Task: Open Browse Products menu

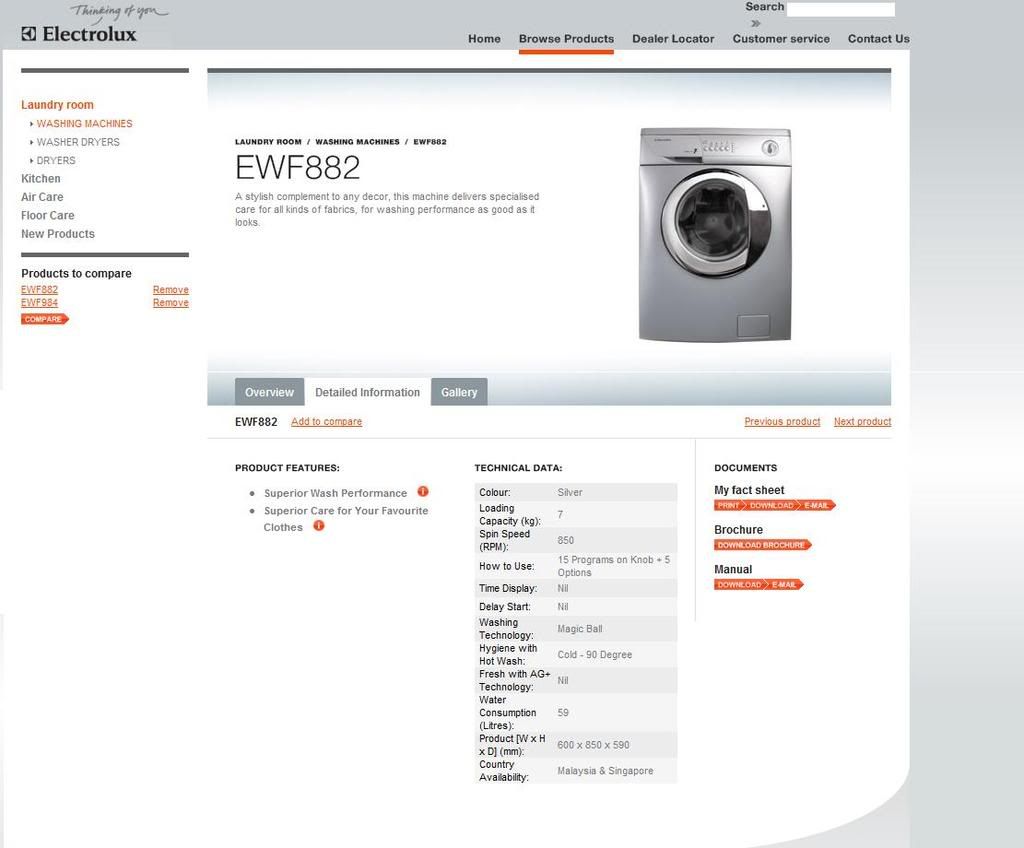Action: 566,39
